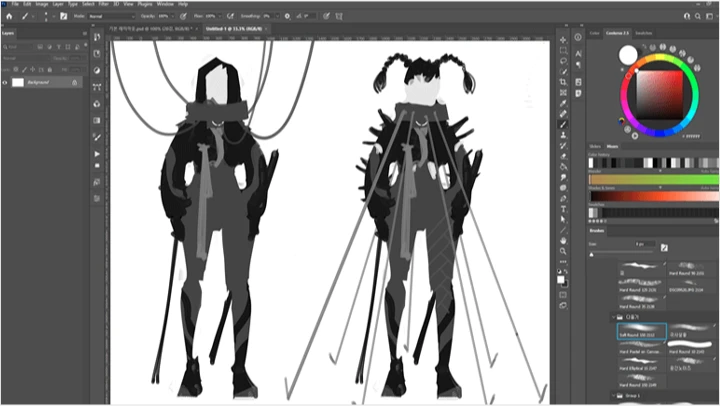
Task: Select the Eyedropper tool
Action: (x=563, y=103)
